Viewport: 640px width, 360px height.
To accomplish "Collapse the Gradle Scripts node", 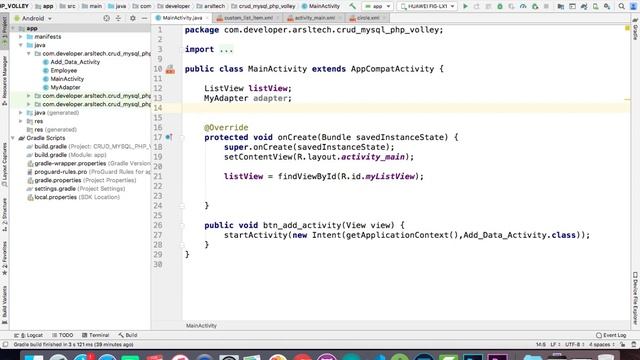I will coord(13,138).
